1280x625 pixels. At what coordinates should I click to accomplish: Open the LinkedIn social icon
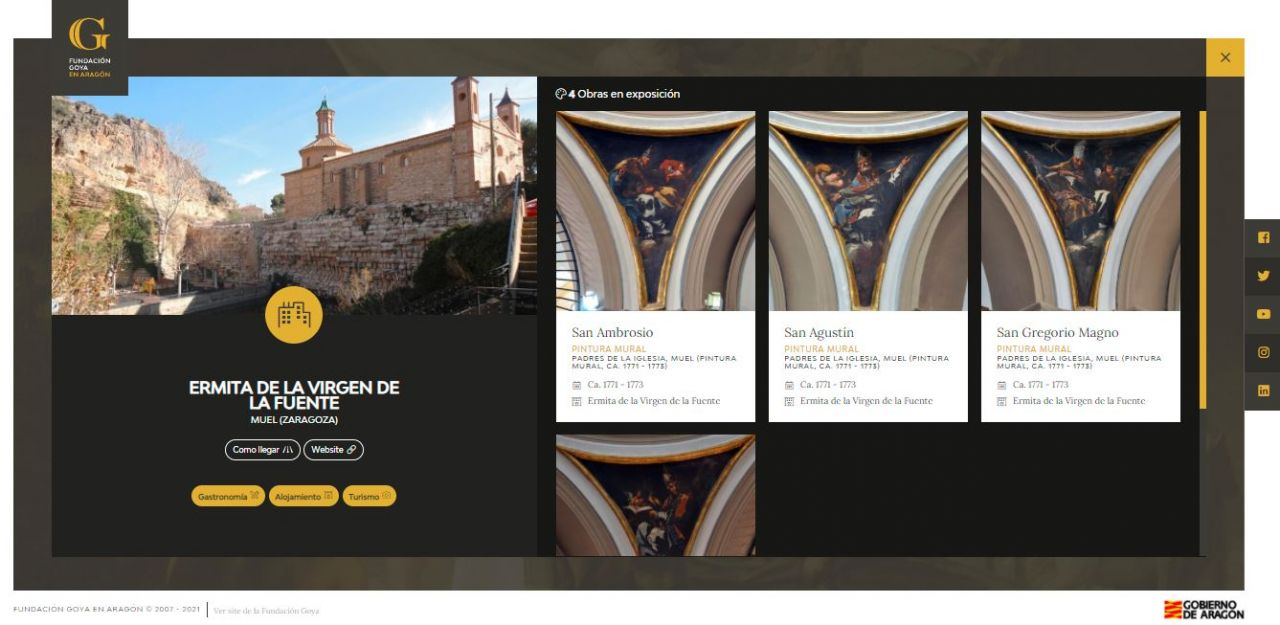coord(1263,390)
